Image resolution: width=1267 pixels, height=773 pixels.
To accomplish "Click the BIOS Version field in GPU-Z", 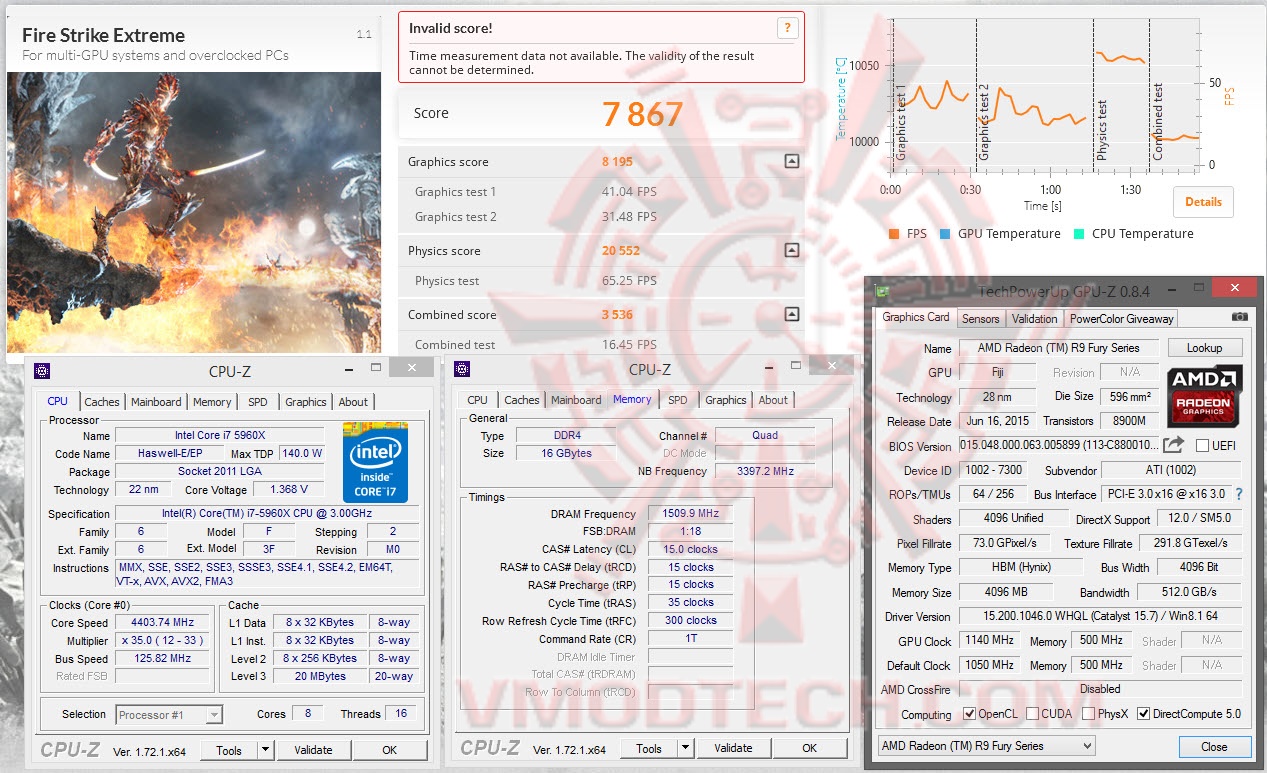I will pyautogui.click(x=1058, y=446).
